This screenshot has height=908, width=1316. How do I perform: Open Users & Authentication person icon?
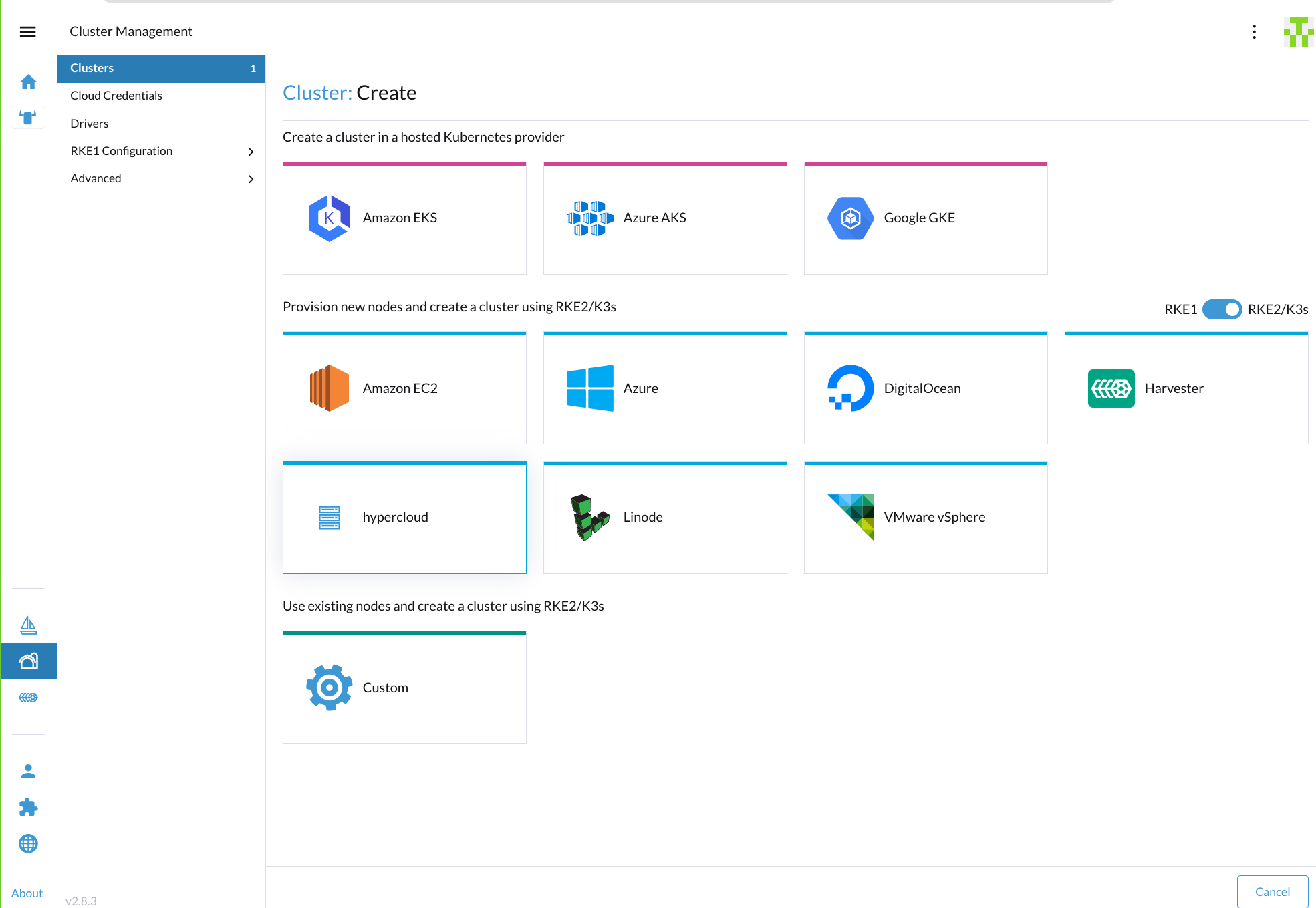[28, 772]
